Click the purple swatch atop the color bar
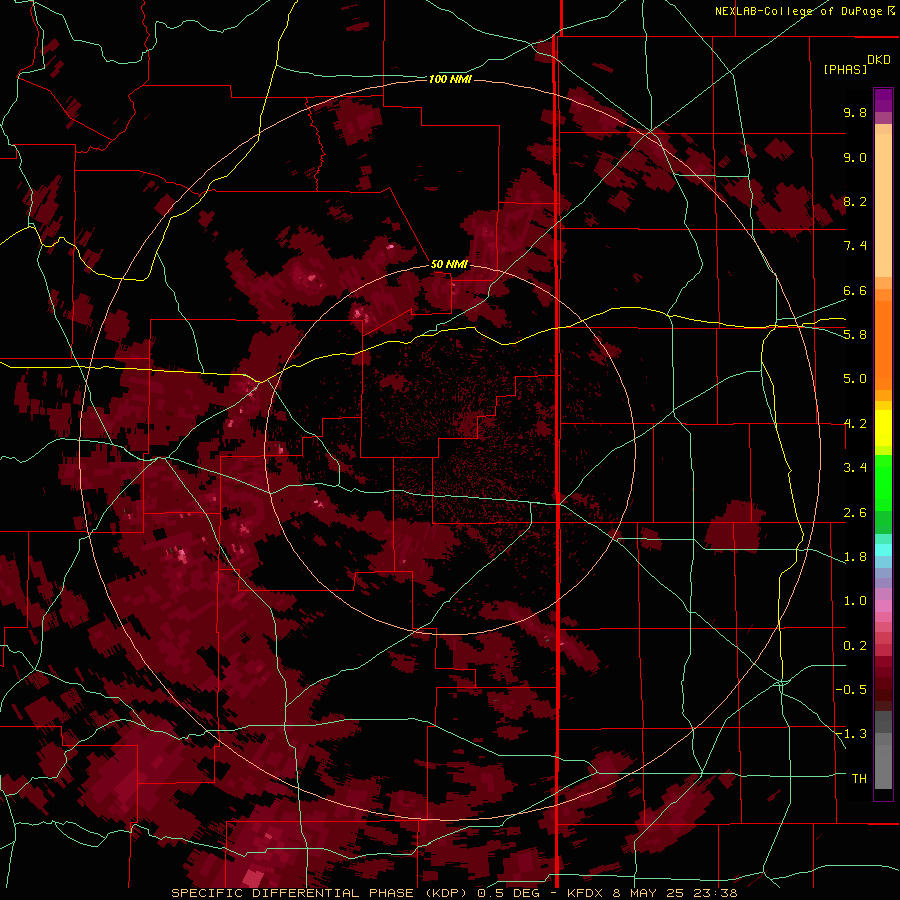 883,100
